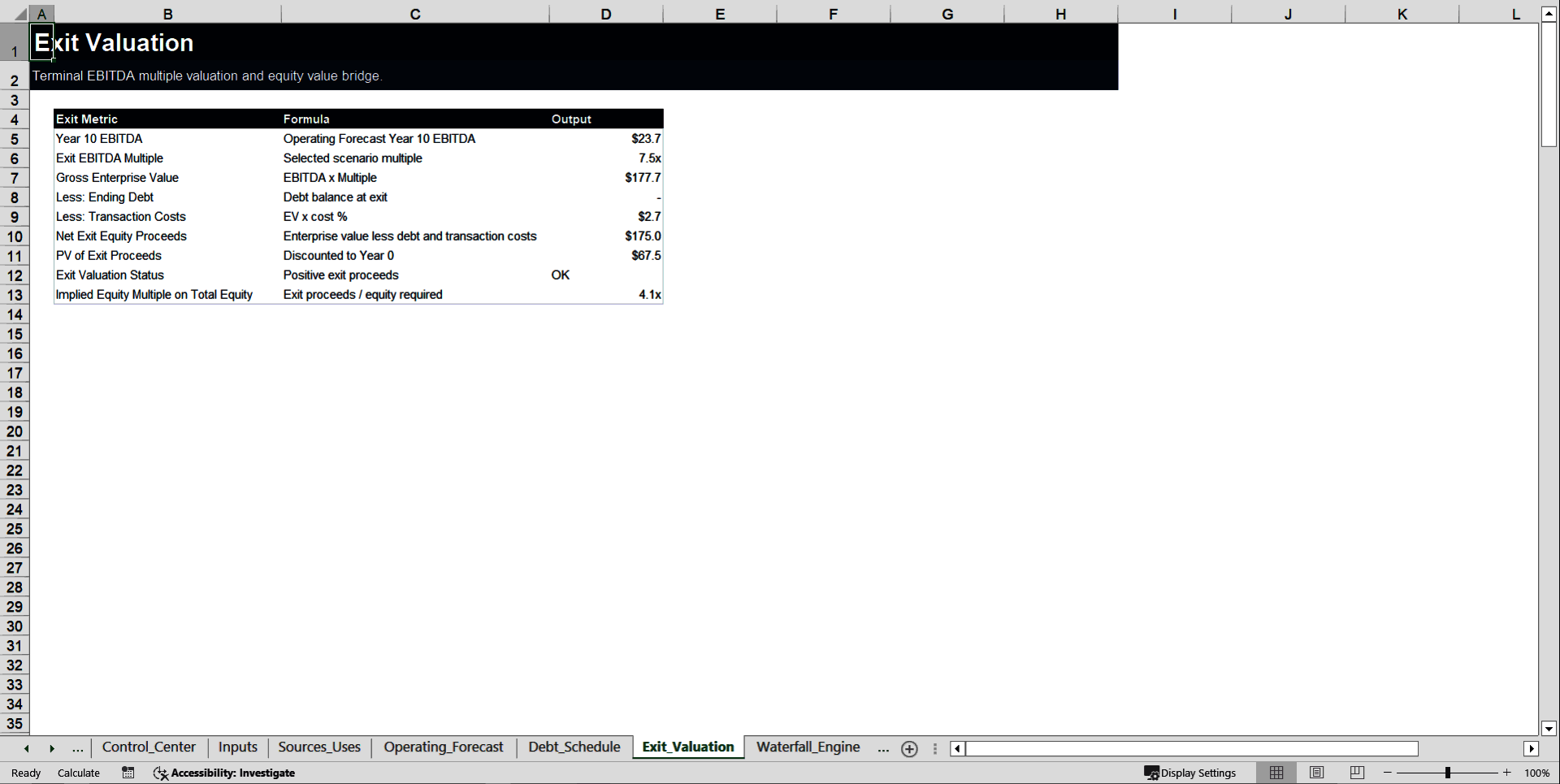Adjust the zoom slider handle

(x=1448, y=773)
